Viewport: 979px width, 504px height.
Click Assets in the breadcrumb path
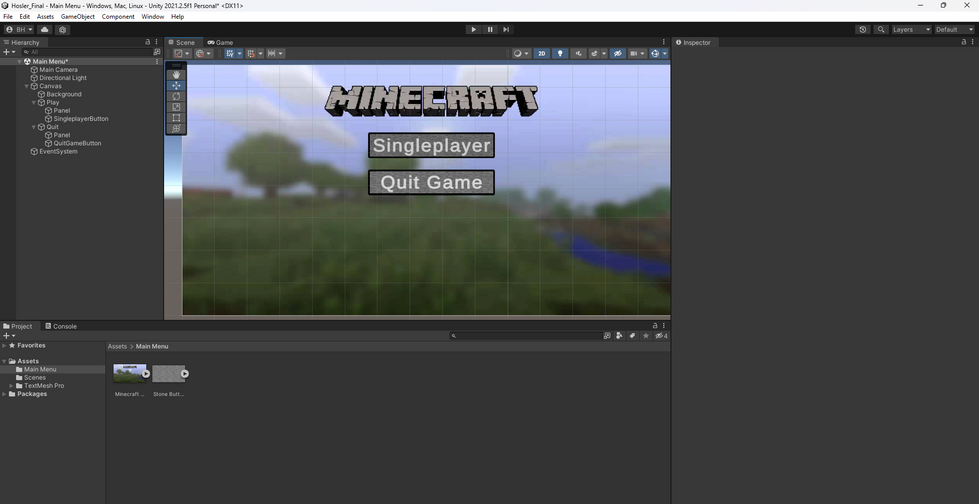117,346
